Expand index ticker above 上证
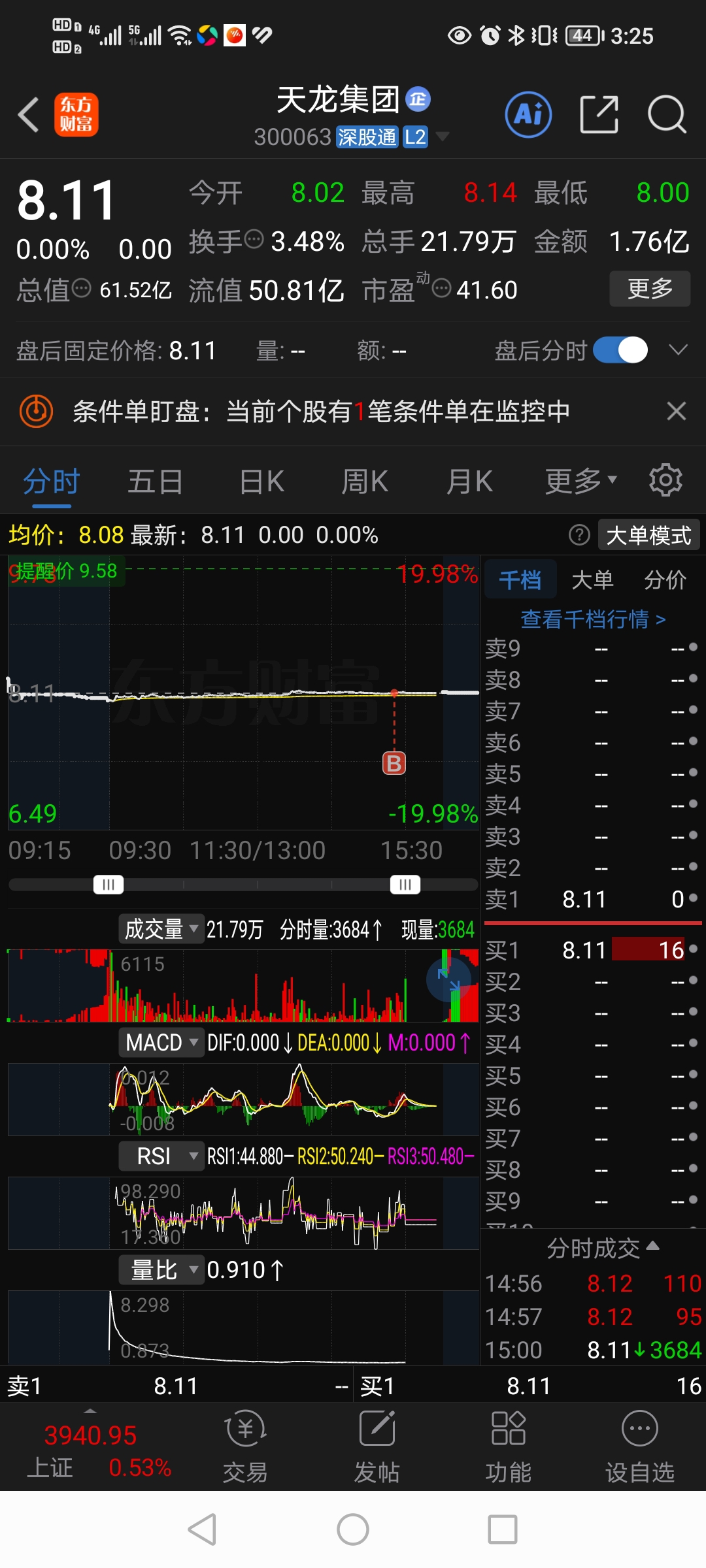The height and width of the screenshot is (1568, 706). tap(91, 1411)
